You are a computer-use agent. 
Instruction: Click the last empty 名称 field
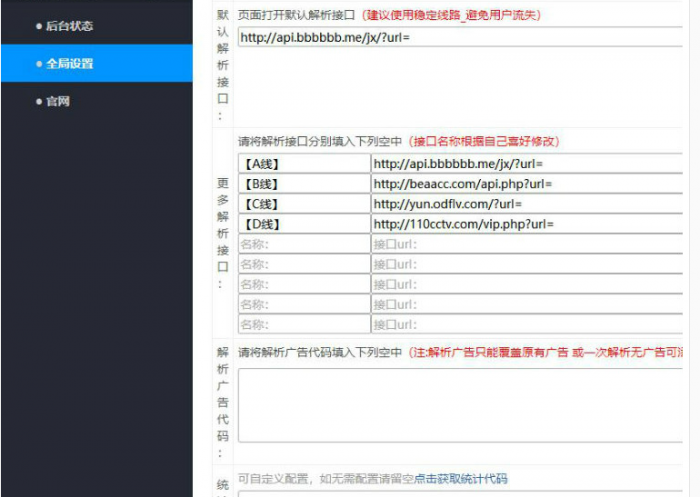[303, 324]
